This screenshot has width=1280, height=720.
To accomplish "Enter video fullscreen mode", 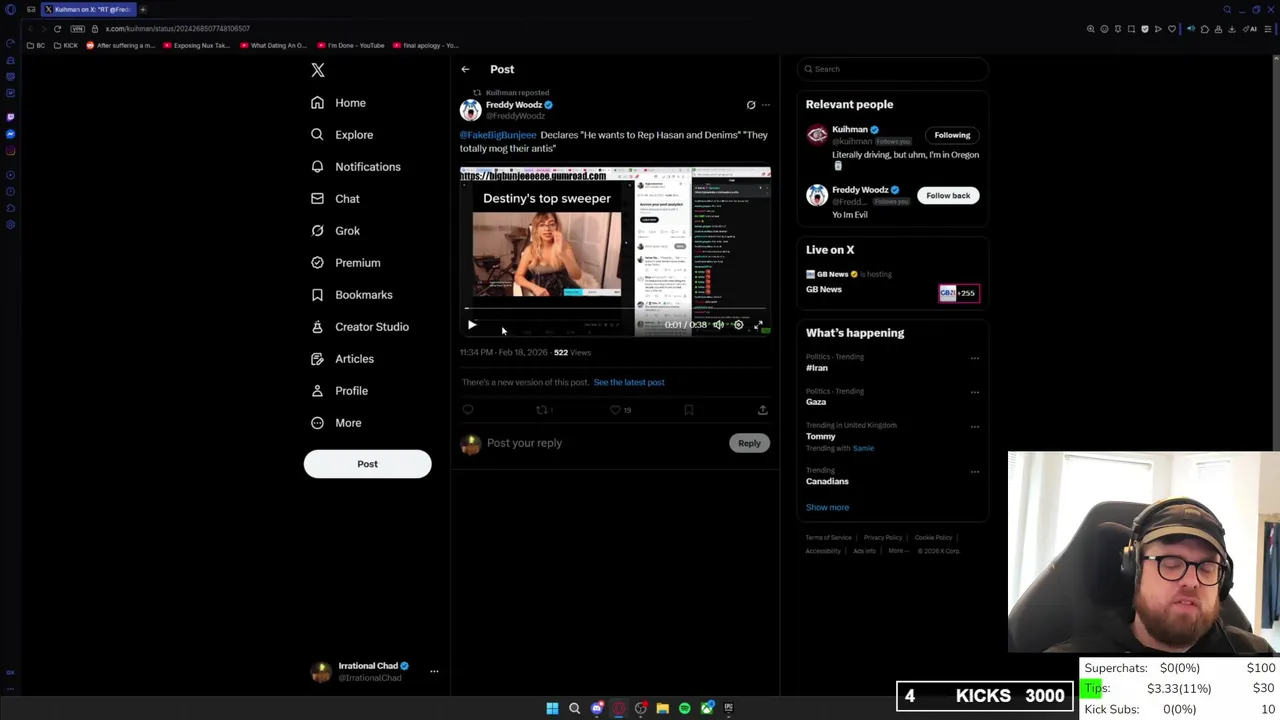I will (759, 325).
